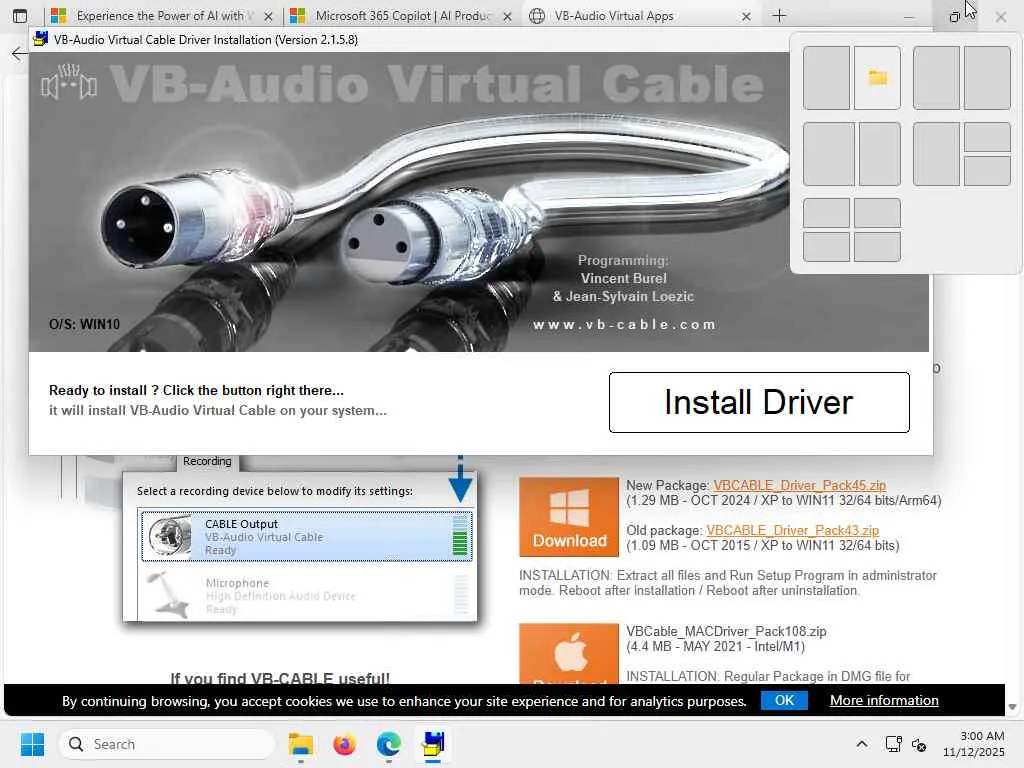Select the Recording tab in the sound panel image

207,461
